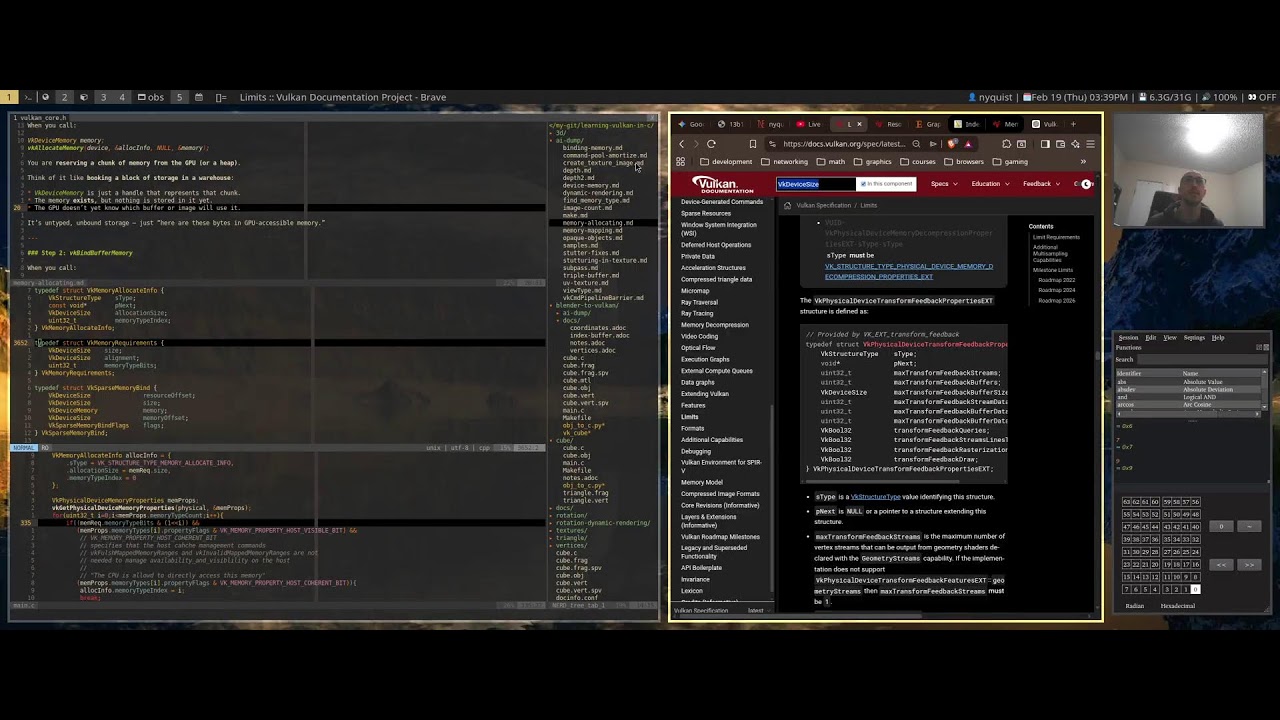1280x720 pixels.
Task: Open the bookmarks apps grid icon
Action: pyautogui.click(x=680, y=162)
